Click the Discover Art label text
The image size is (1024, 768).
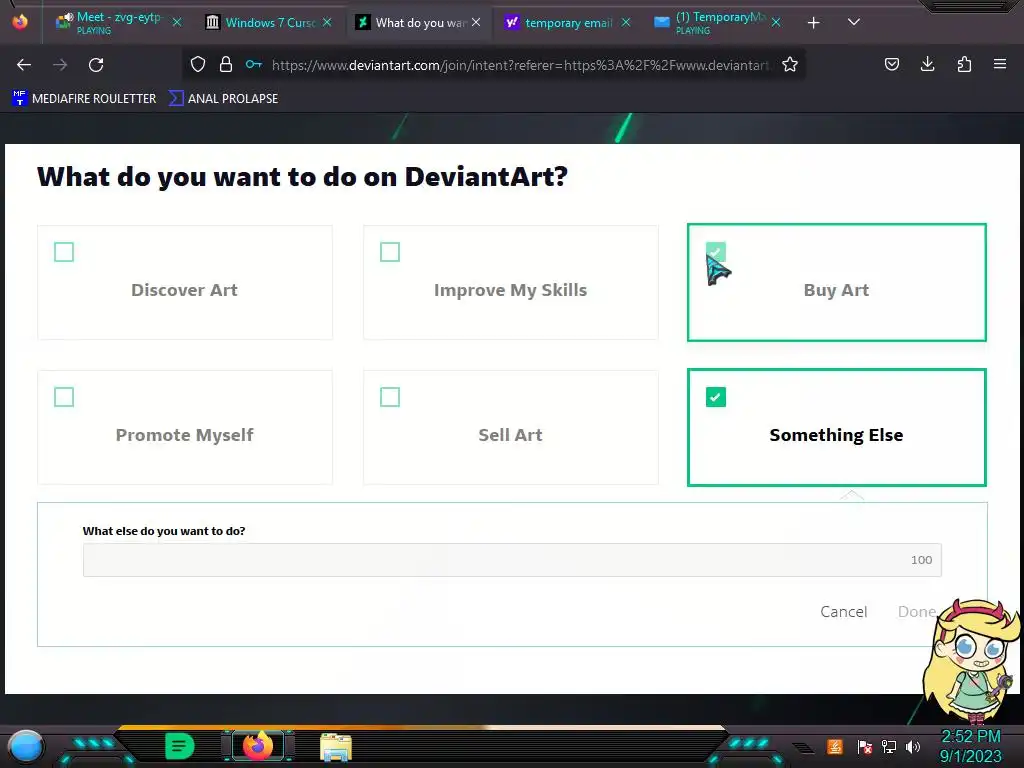pos(184,290)
